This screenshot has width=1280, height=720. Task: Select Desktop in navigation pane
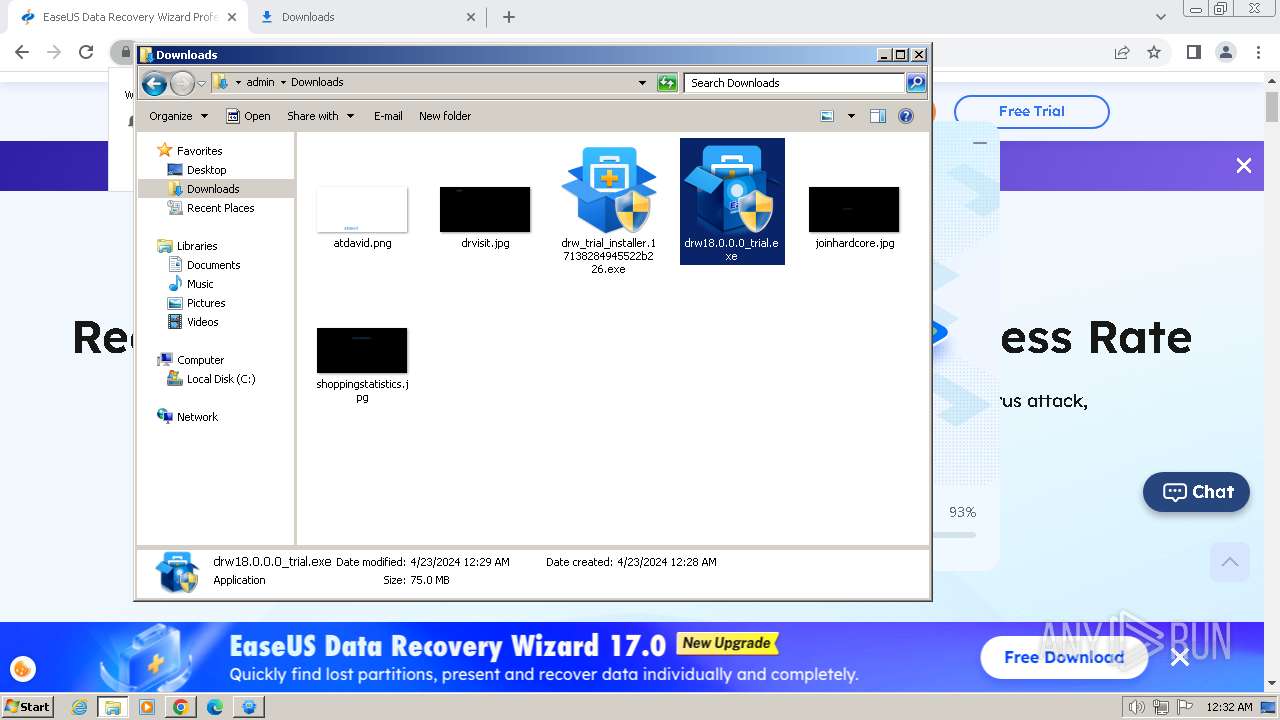[x=206, y=170]
